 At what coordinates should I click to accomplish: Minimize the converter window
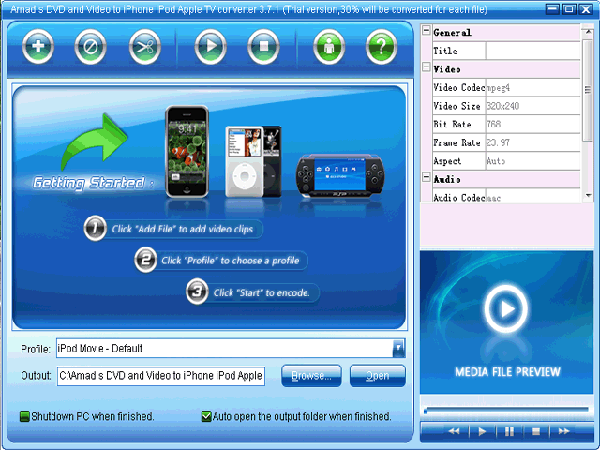(x=552, y=8)
